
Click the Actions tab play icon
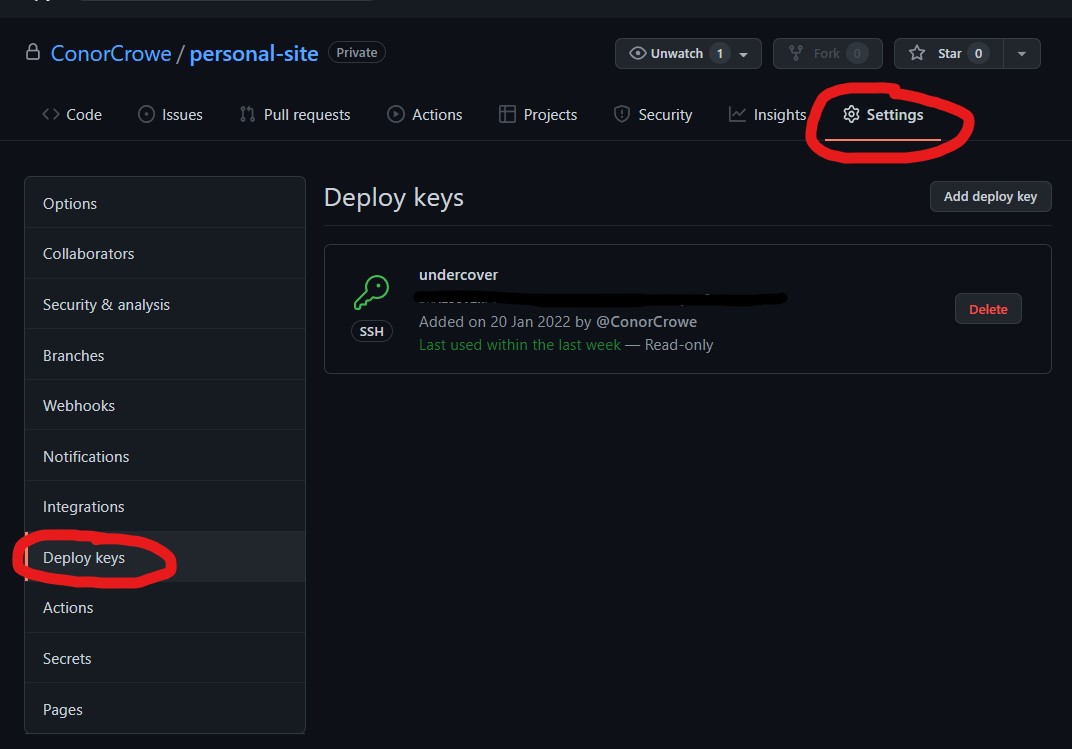(396, 114)
